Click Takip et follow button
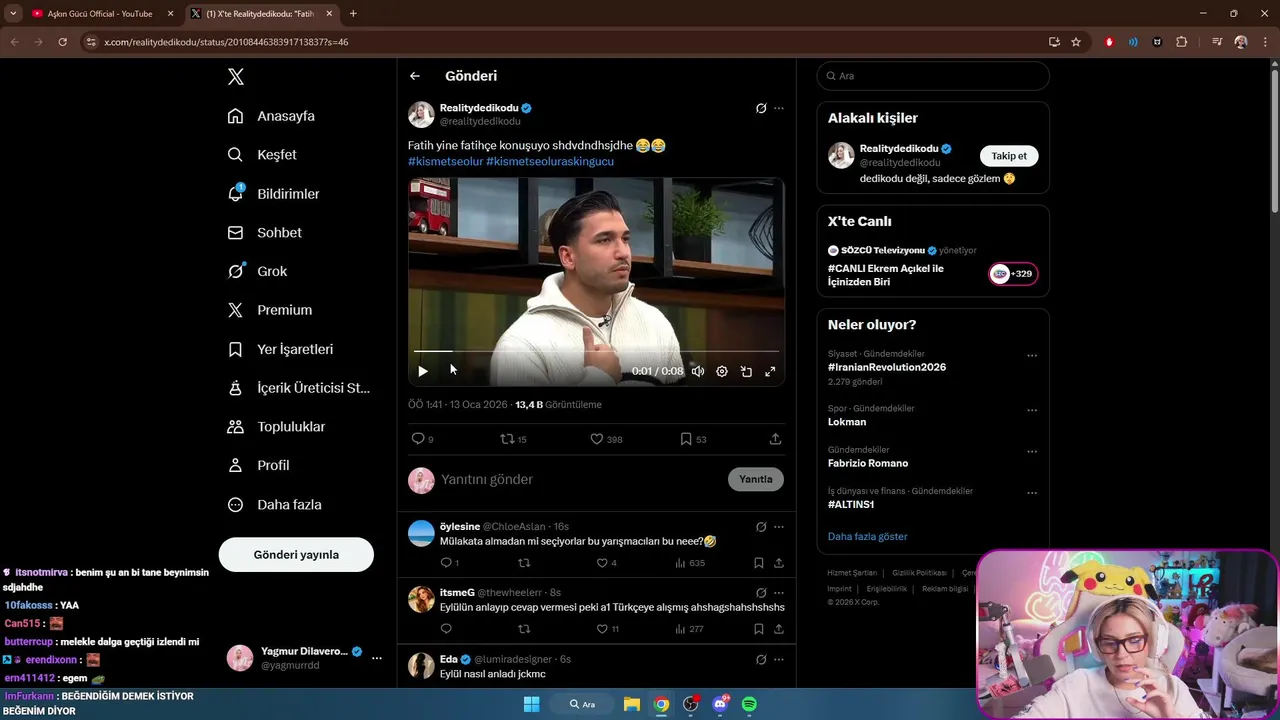The width and height of the screenshot is (1280, 720). [1009, 156]
